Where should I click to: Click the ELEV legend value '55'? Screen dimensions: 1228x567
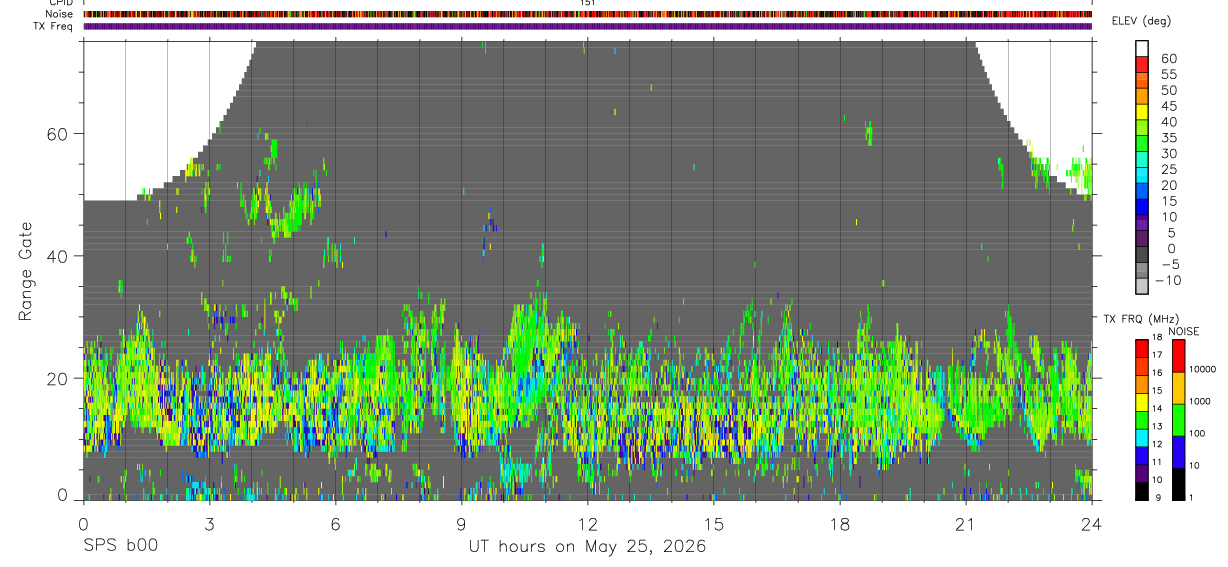pyautogui.click(x=1169, y=74)
